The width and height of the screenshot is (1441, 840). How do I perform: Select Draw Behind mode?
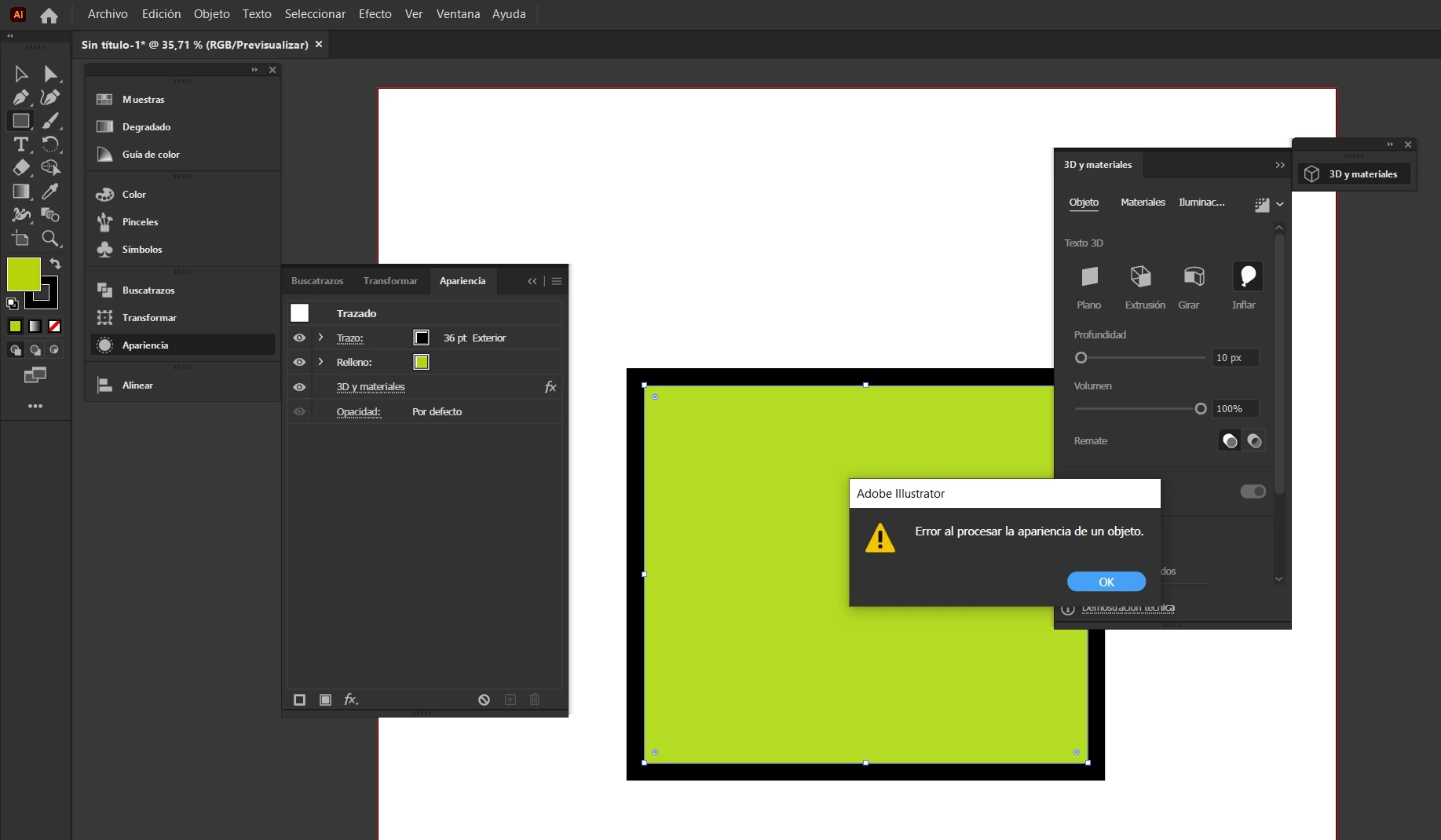35,350
